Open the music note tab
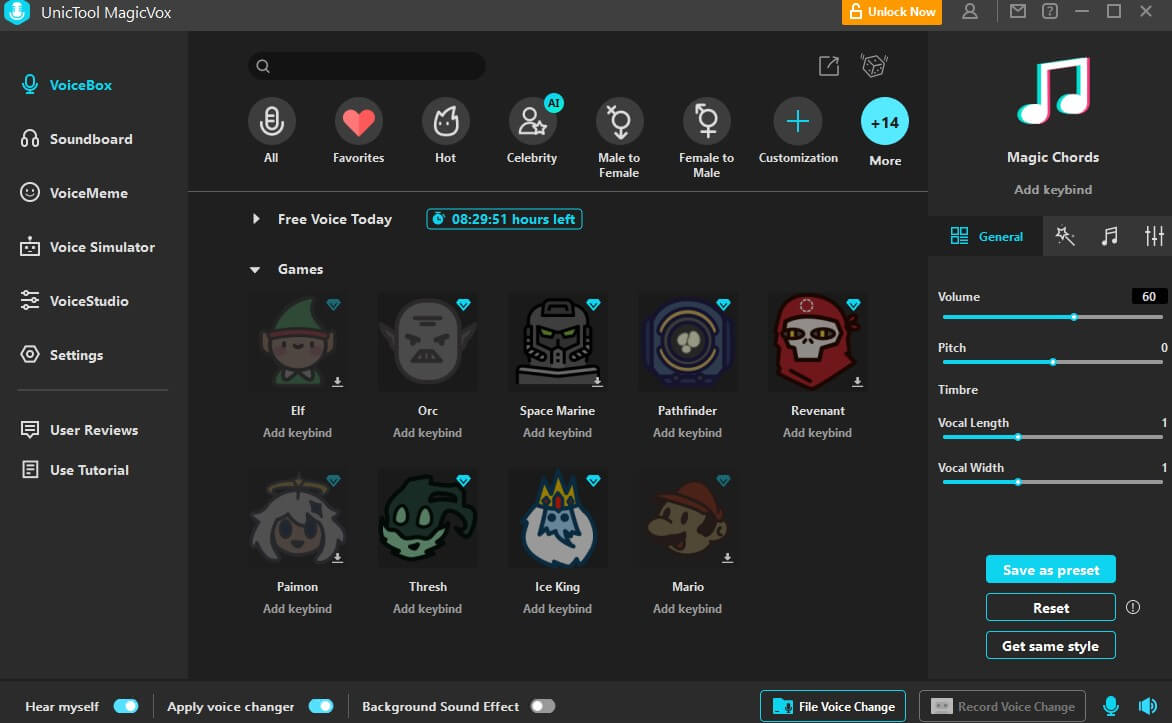Viewport: 1172px width, 723px height. (1110, 236)
